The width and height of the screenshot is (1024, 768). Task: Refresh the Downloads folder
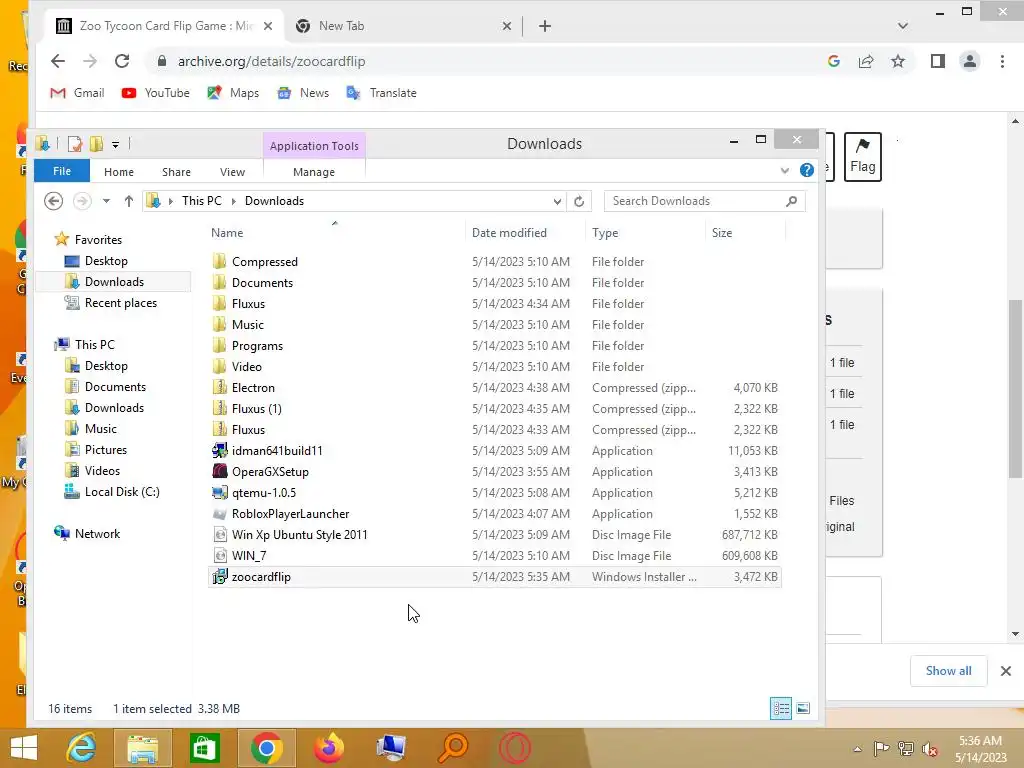point(579,201)
